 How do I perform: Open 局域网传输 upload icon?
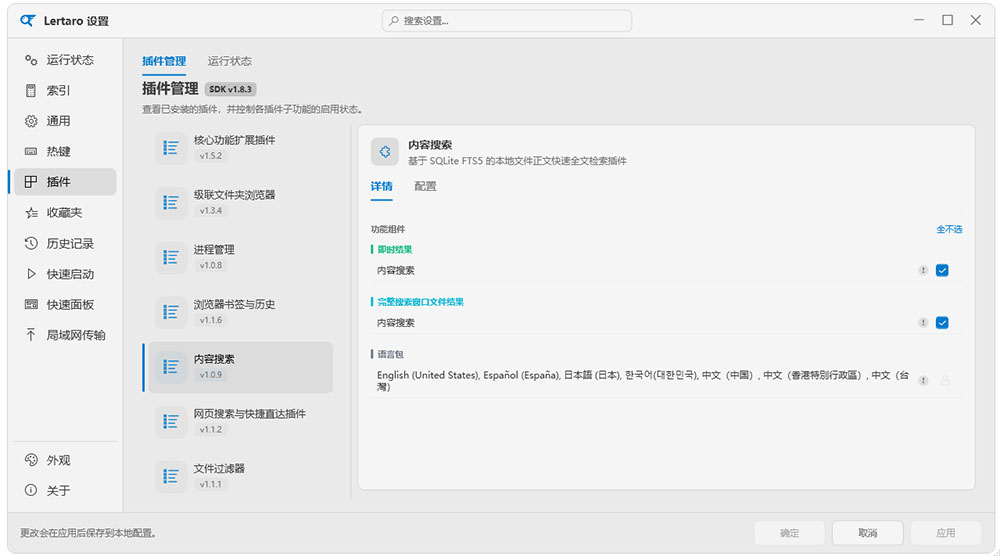tap(31, 335)
